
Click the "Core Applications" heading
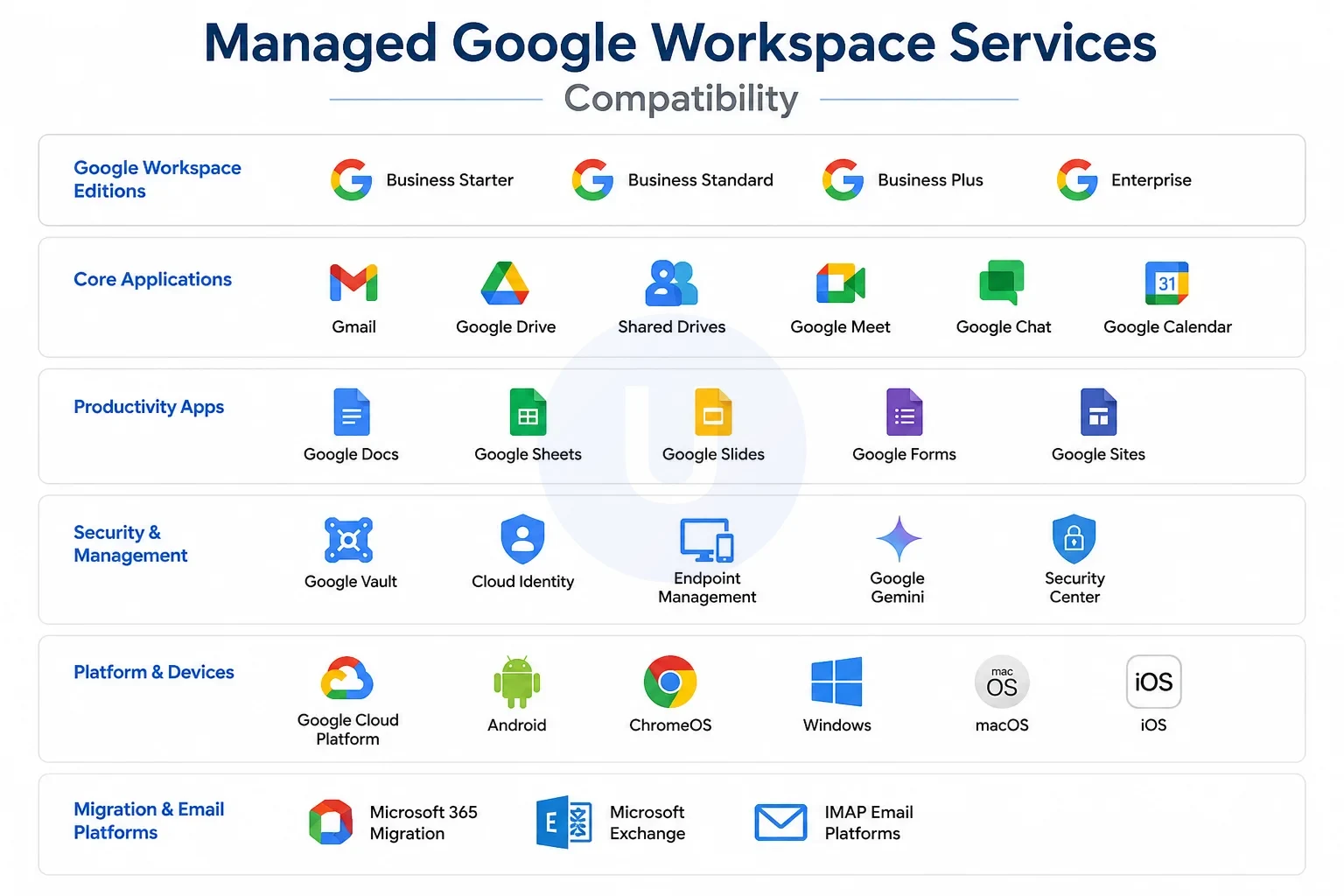click(x=153, y=279)
